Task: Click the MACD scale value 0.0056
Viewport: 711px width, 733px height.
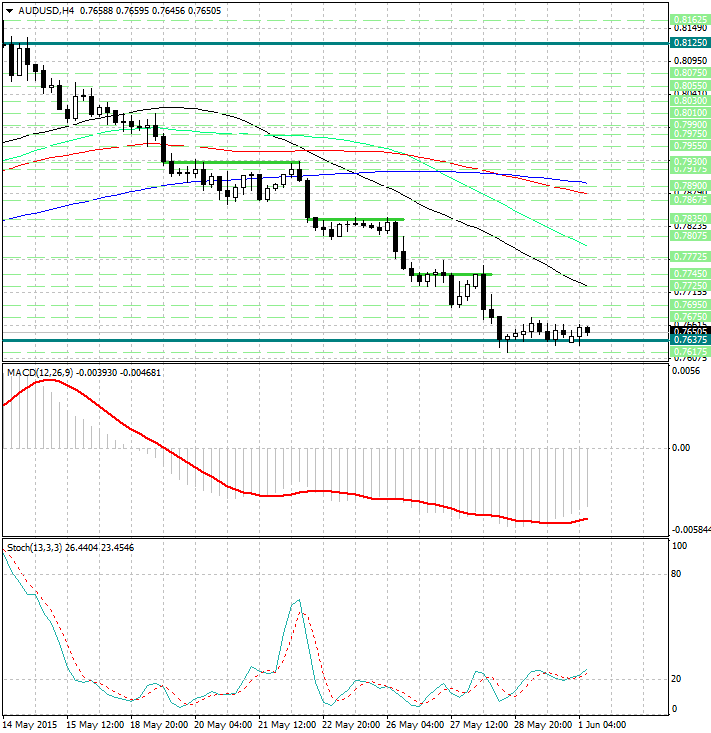Action: tap(686, 371)
